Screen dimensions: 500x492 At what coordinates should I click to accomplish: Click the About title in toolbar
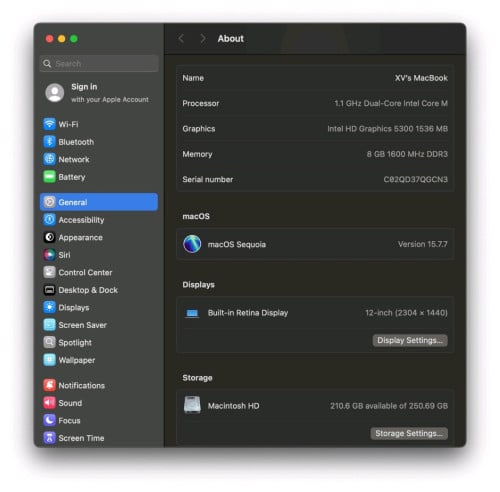pyautogui.click(x=231, y=39)
